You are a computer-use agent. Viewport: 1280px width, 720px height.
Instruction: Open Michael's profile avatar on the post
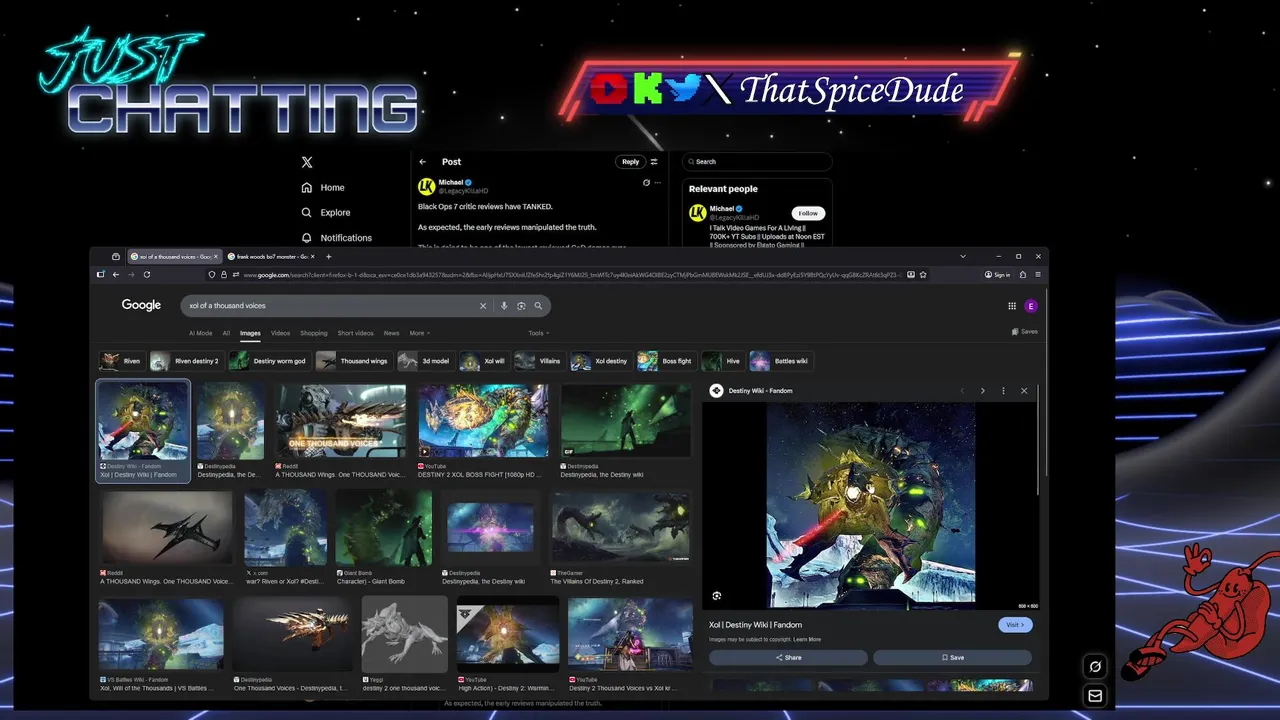[426, 186]
